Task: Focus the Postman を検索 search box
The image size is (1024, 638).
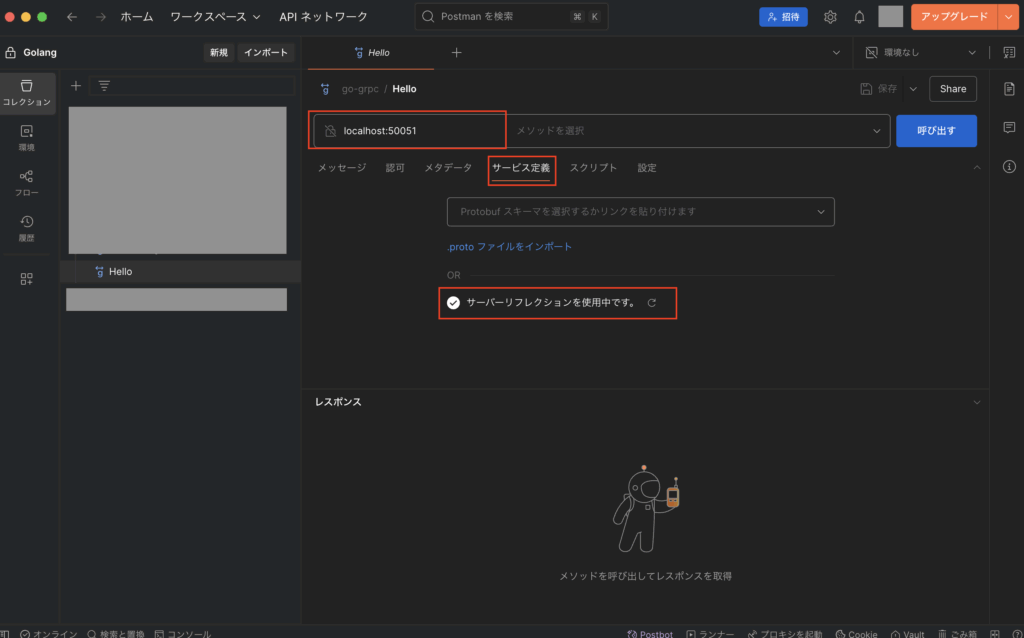Action: (x=511, y=17)
